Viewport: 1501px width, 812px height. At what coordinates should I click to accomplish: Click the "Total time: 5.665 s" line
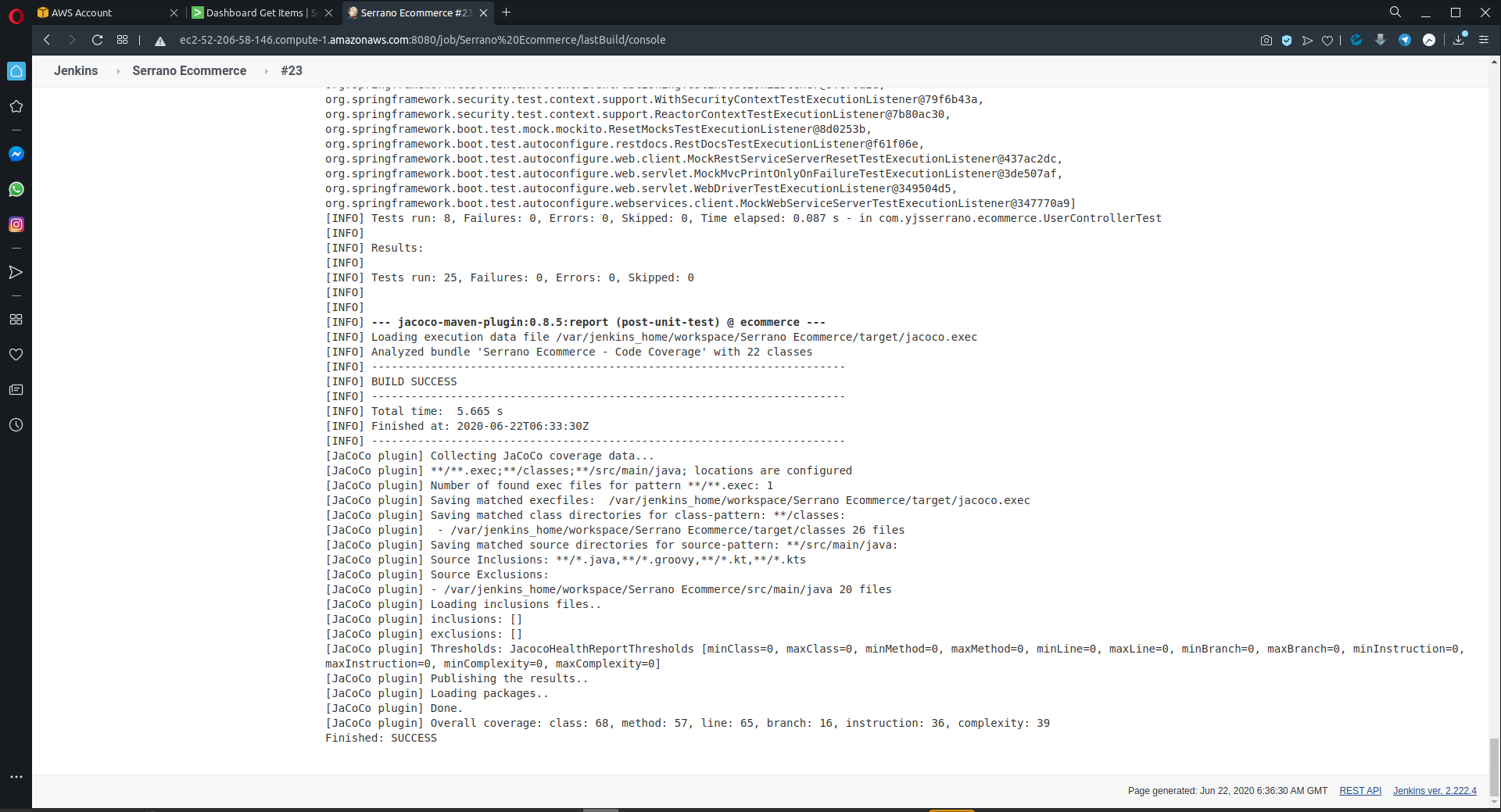pyautogui.click(x=414, y=411)
